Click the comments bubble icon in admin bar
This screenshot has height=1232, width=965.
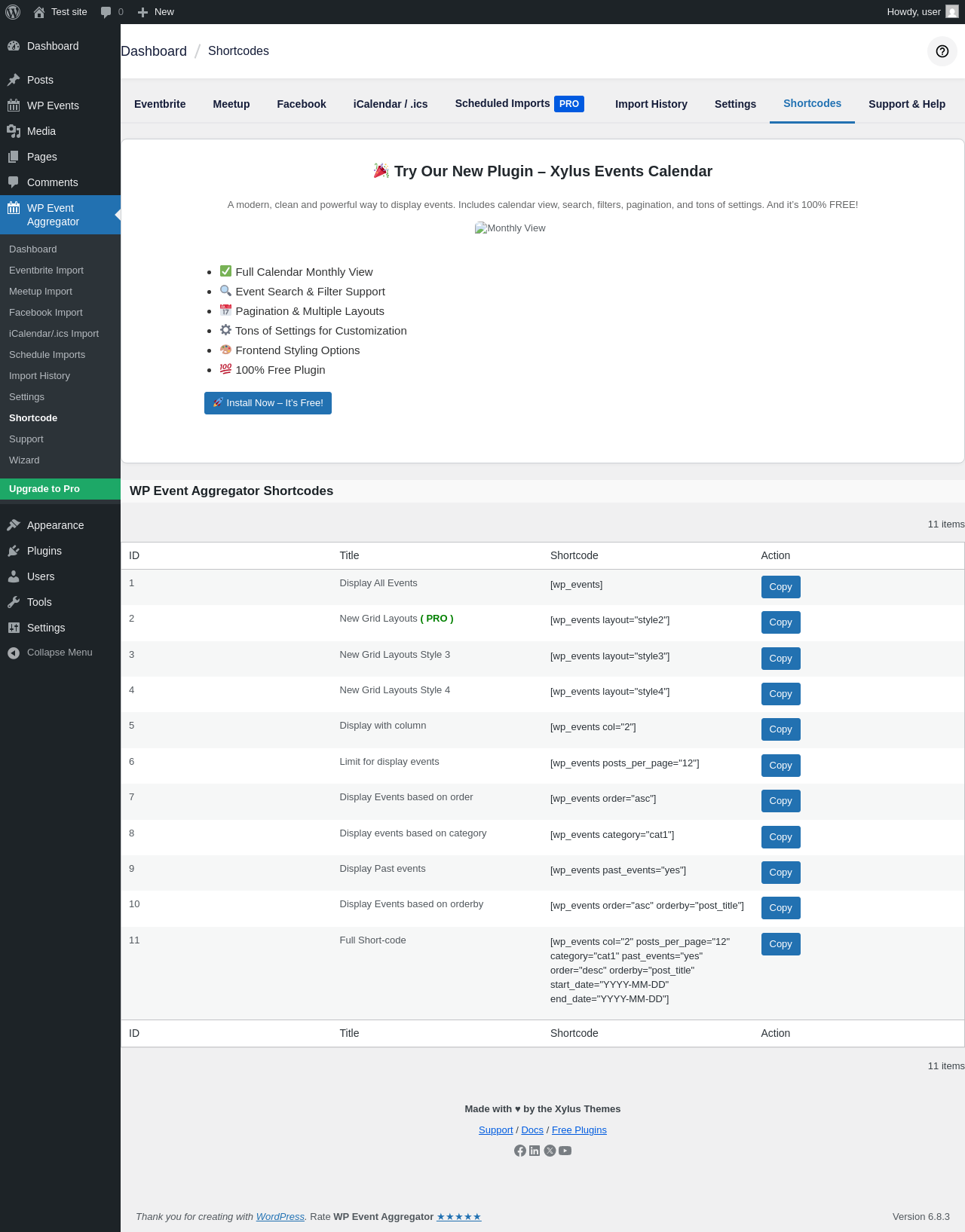click(106, 12)
